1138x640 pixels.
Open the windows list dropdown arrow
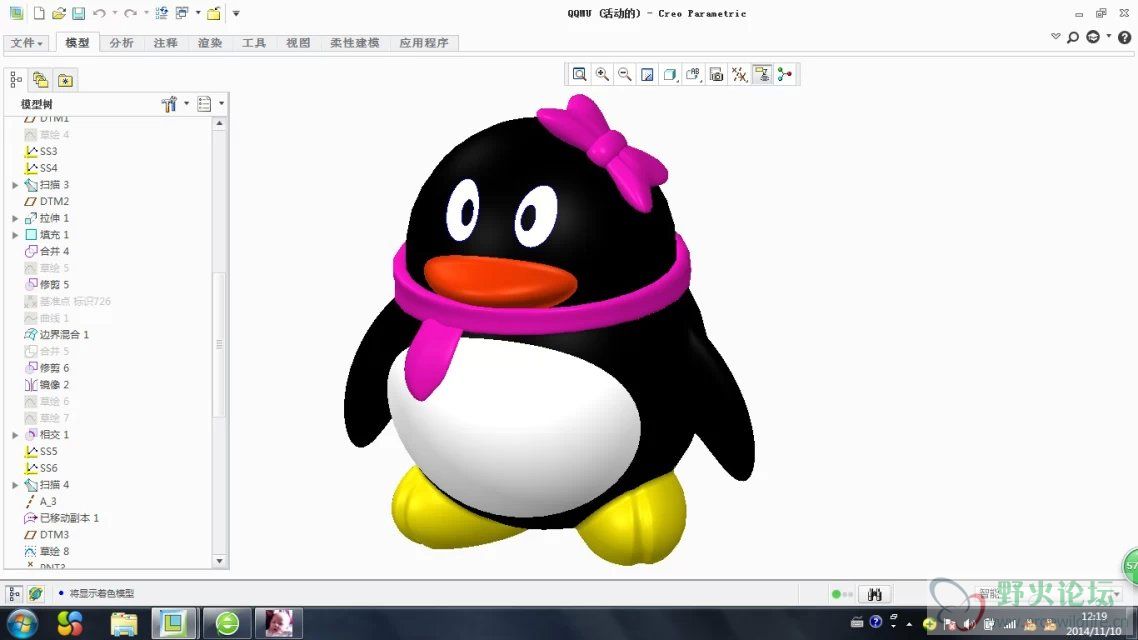(x=197, y=13)
